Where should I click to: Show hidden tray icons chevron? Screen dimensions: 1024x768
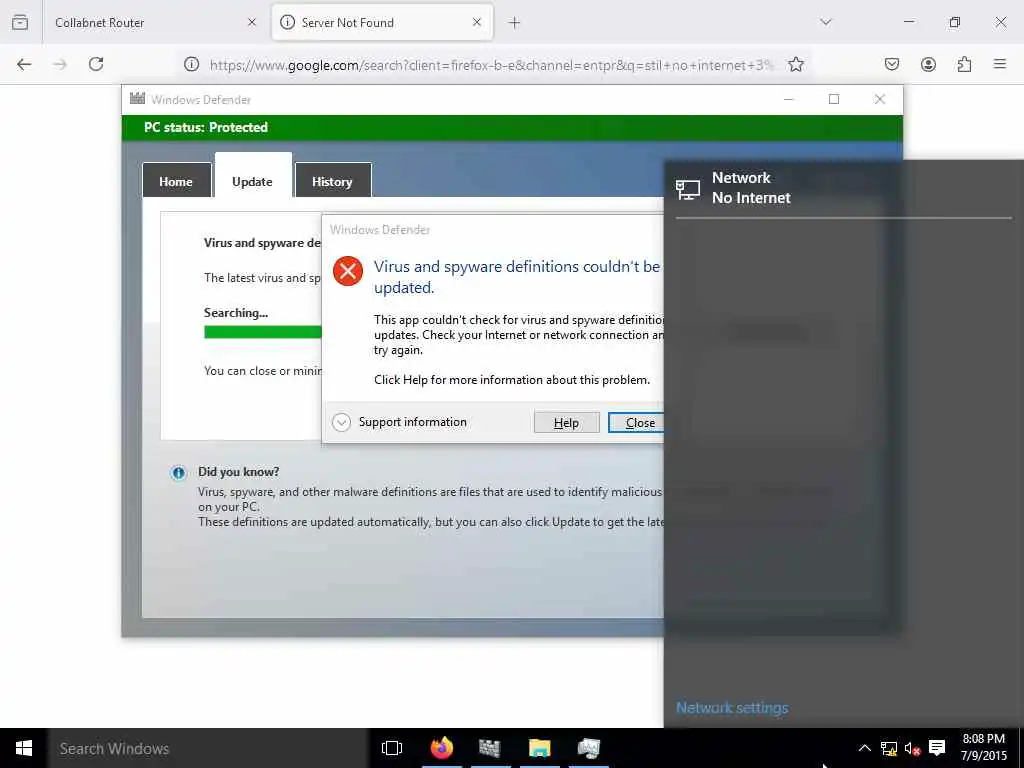(864, 748)
